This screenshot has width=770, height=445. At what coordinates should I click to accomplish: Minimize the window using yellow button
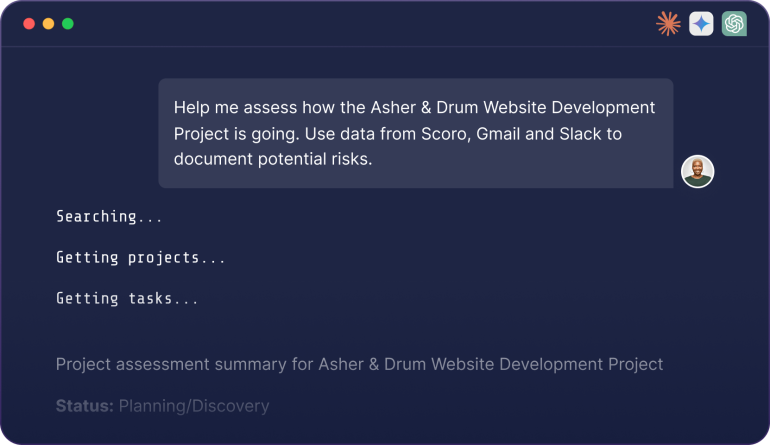48,24
